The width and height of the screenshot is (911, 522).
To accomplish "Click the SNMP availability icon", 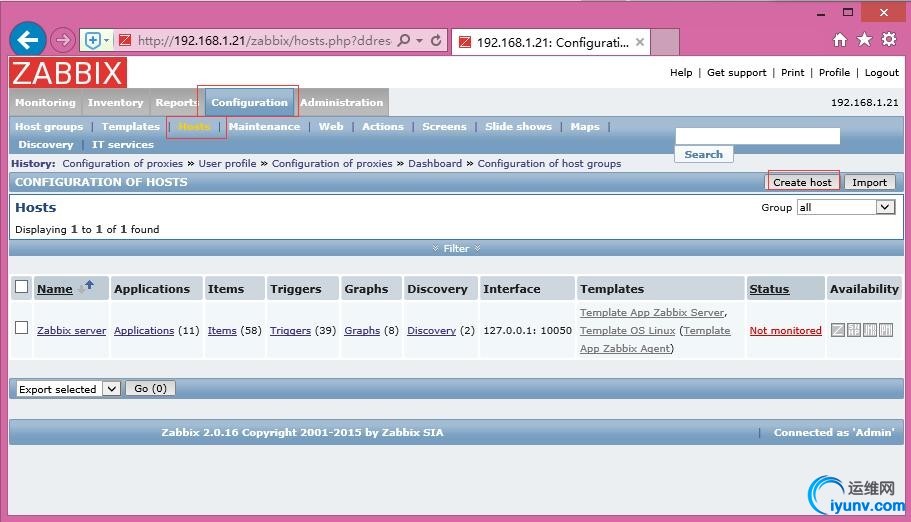I will pyautogui.click(x=854, y=330).
